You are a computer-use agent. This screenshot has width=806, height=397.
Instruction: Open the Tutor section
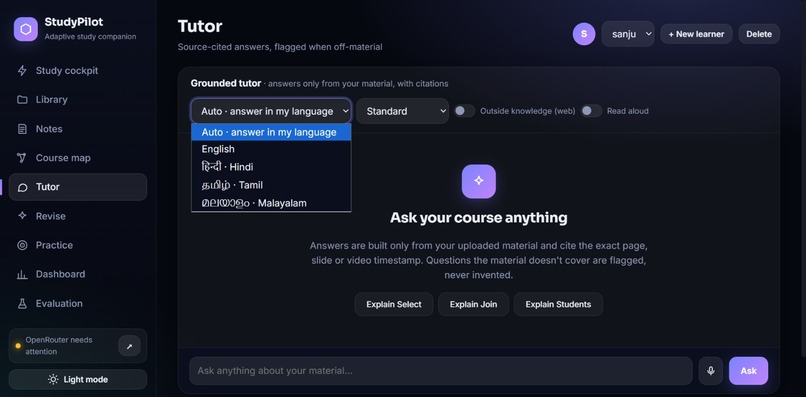pos(78,187)
